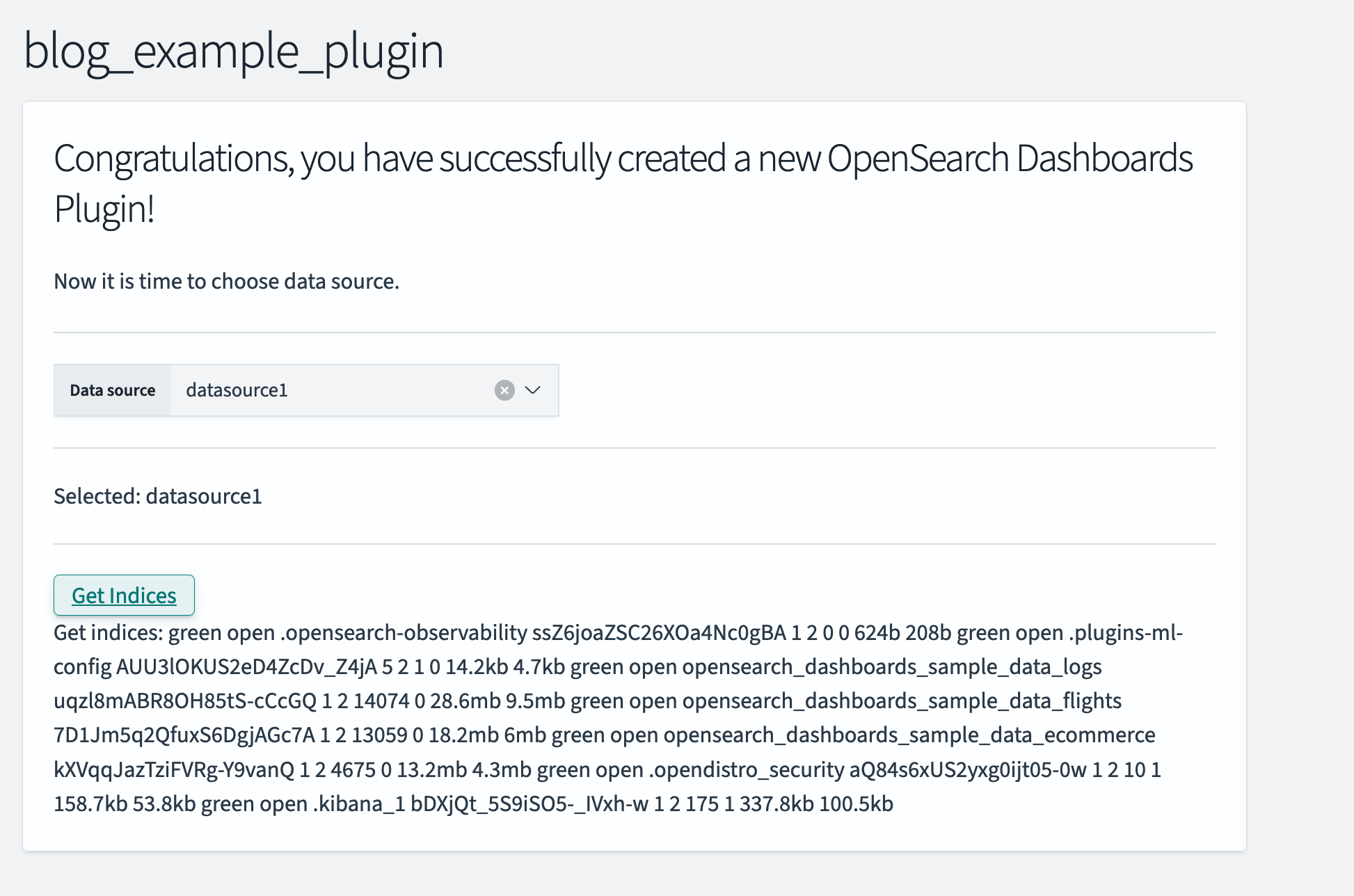
Task: Click the 'Data source' prepend label
Action: (x=113, y=390)
